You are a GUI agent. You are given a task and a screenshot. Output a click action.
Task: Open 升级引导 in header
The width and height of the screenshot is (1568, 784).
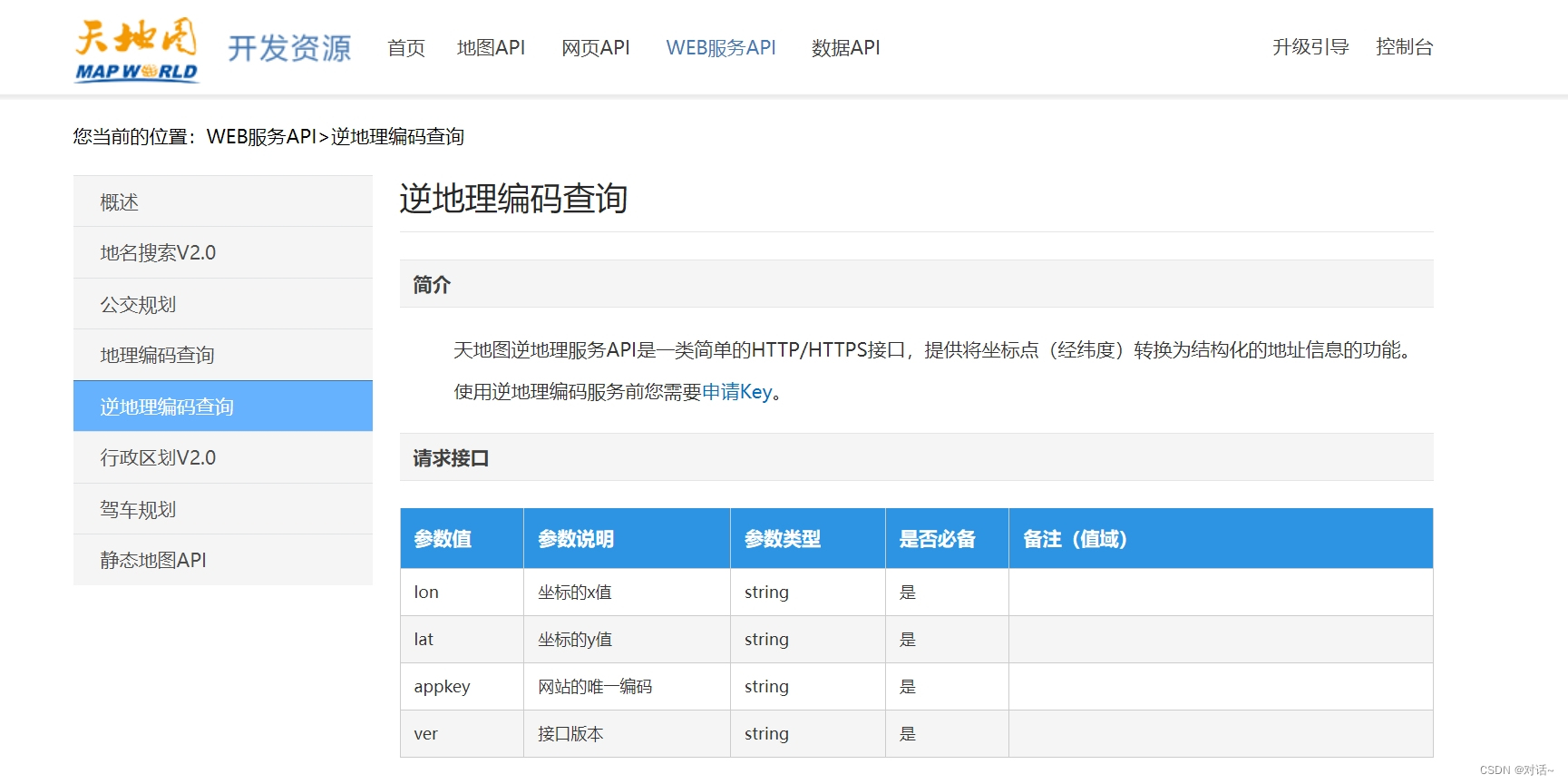point(1310,47)
